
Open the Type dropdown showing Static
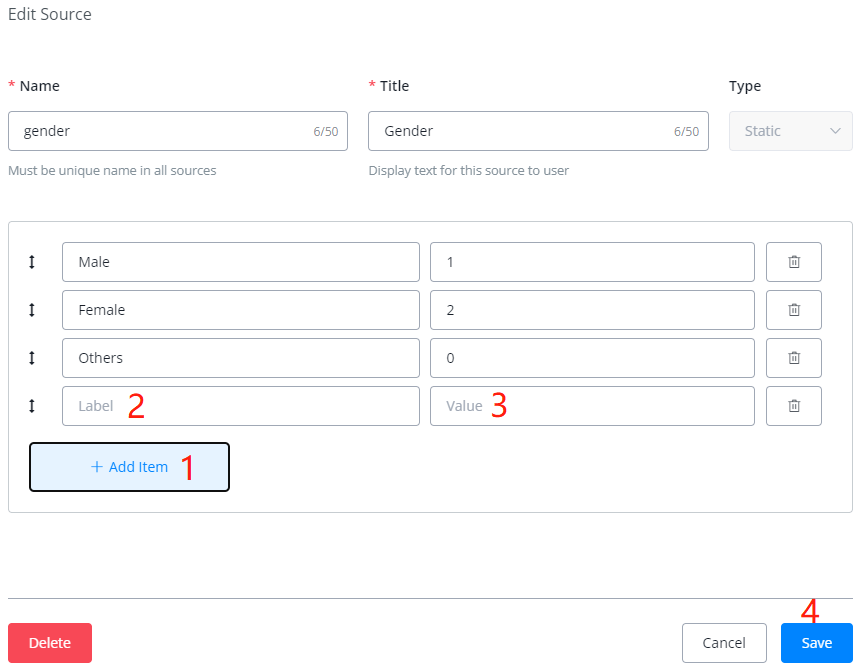pos(790,131)
